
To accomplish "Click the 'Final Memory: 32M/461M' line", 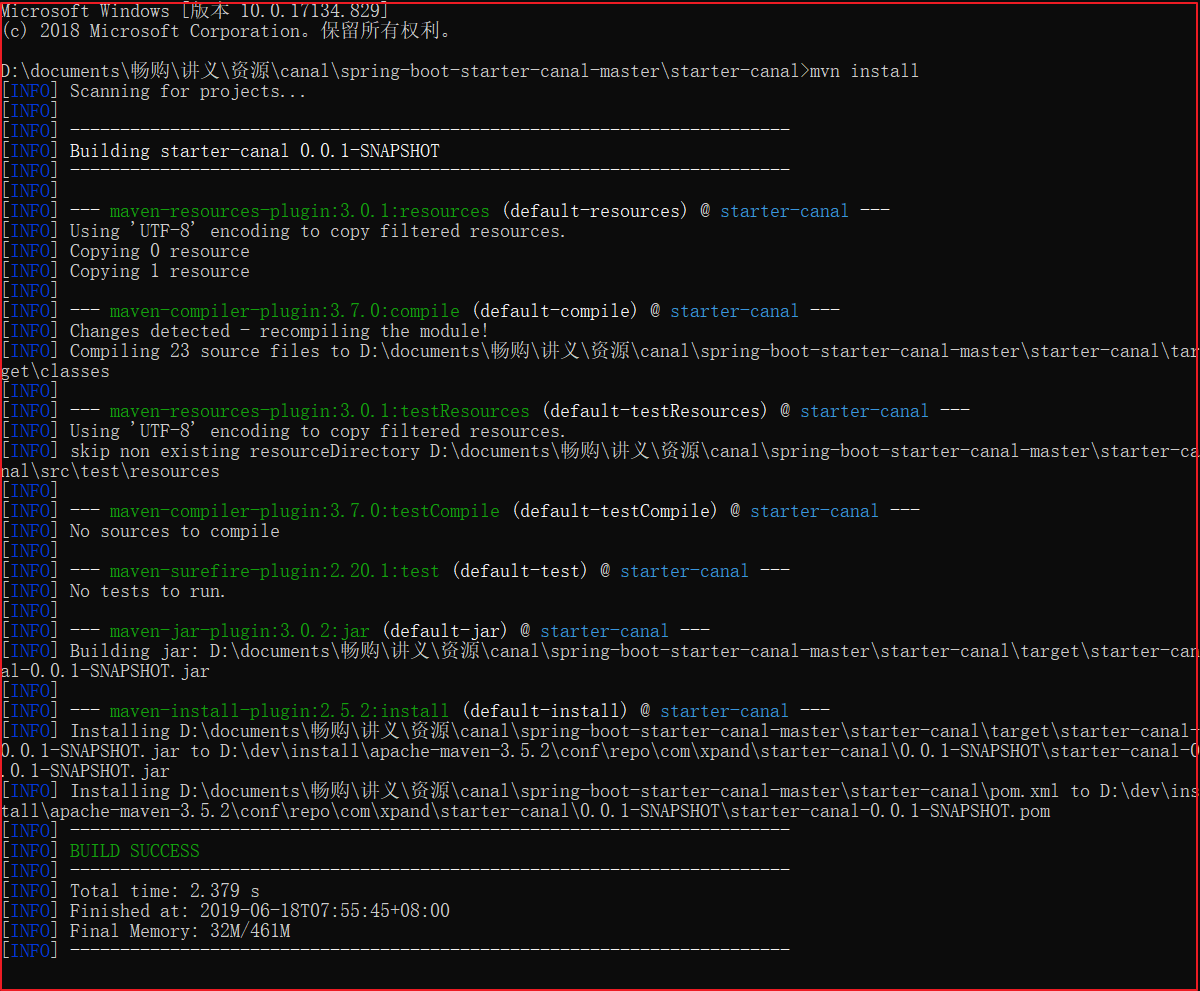I will [x=179, y=931].
